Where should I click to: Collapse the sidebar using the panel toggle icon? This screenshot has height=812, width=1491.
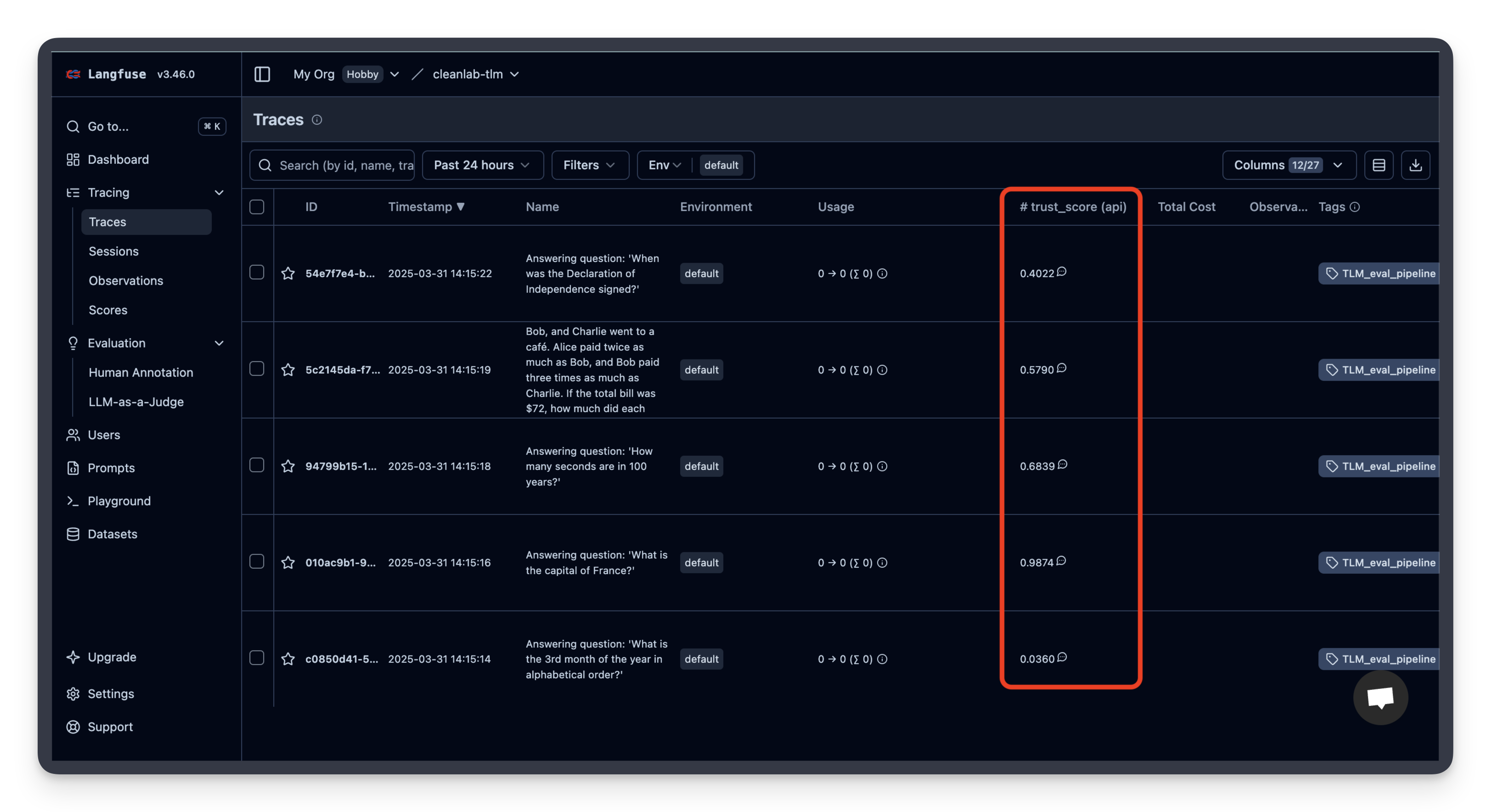coord(262,74)
